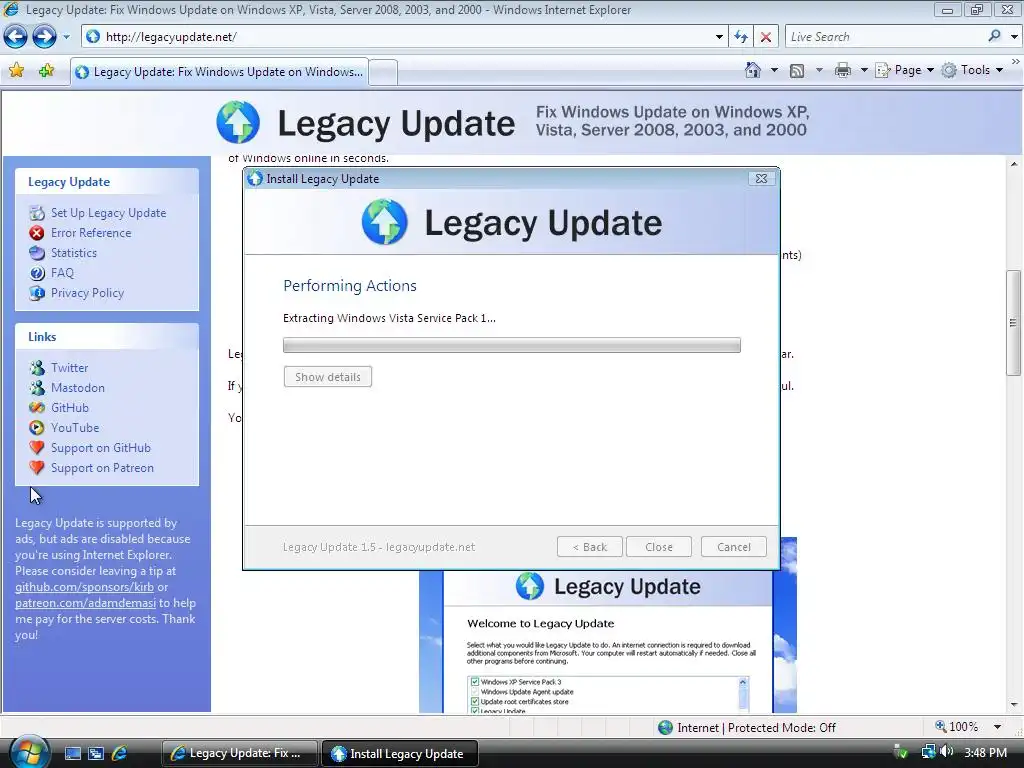
Task: Expand the zoom level dropdown arrow
Action: [x=997, y=727]
